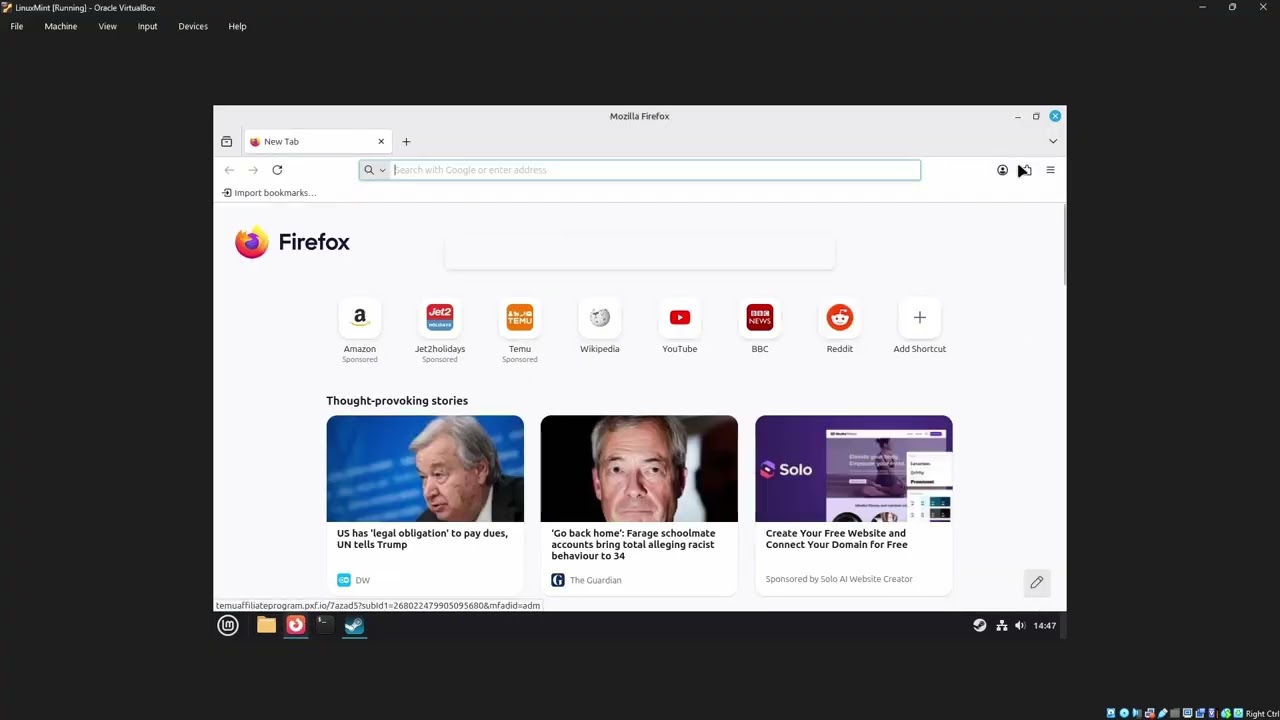
Task: Open the Firefox account icon
Action: 1002,170
